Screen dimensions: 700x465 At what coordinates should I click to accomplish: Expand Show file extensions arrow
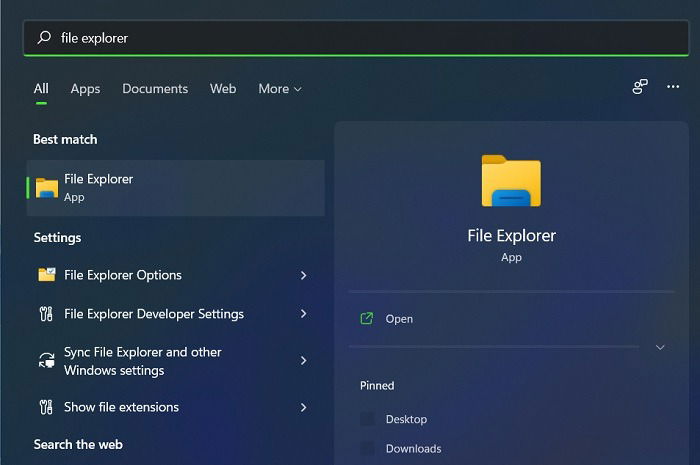304,407
